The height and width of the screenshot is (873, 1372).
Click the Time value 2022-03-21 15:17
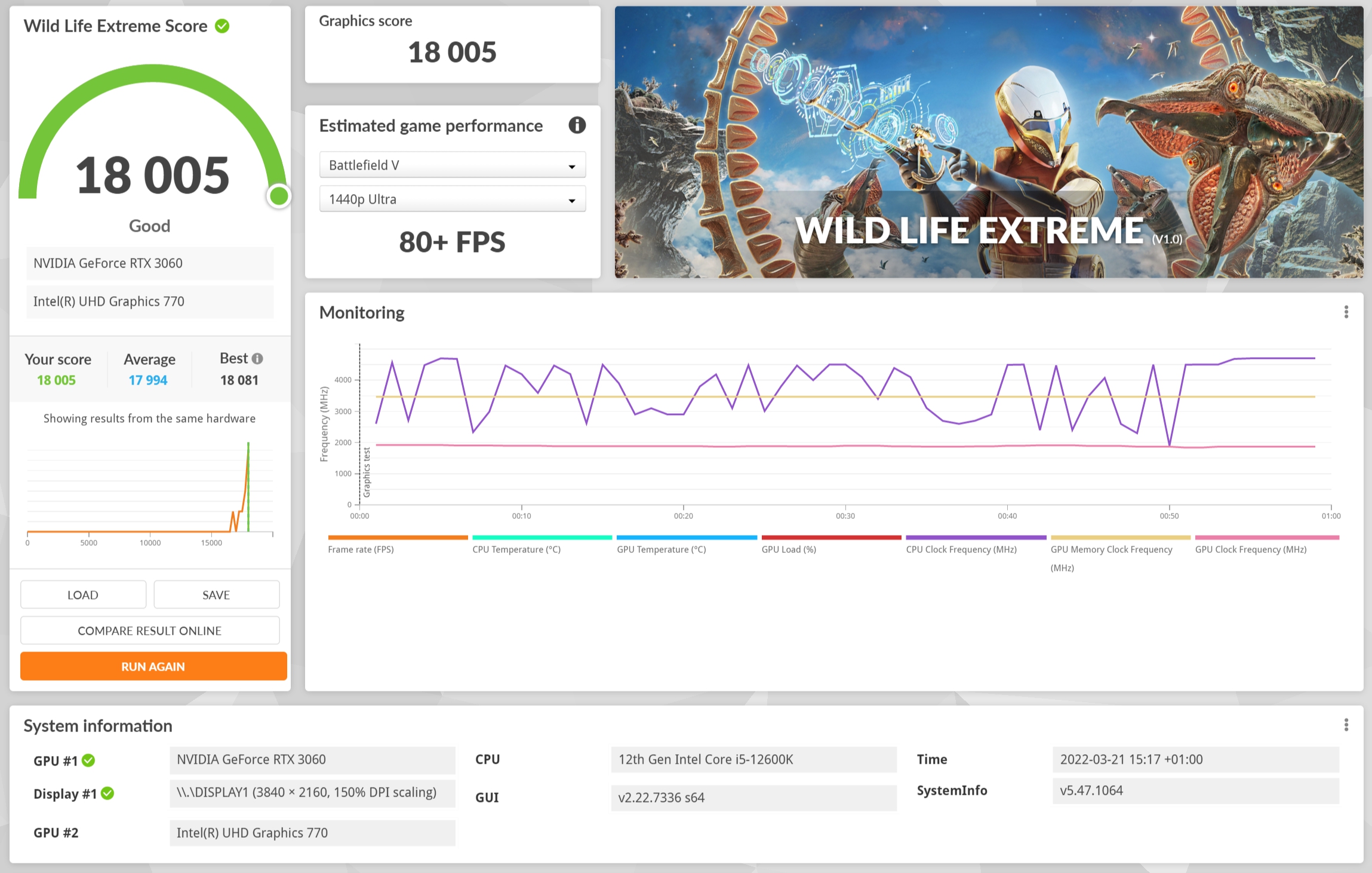point(1195,760)
